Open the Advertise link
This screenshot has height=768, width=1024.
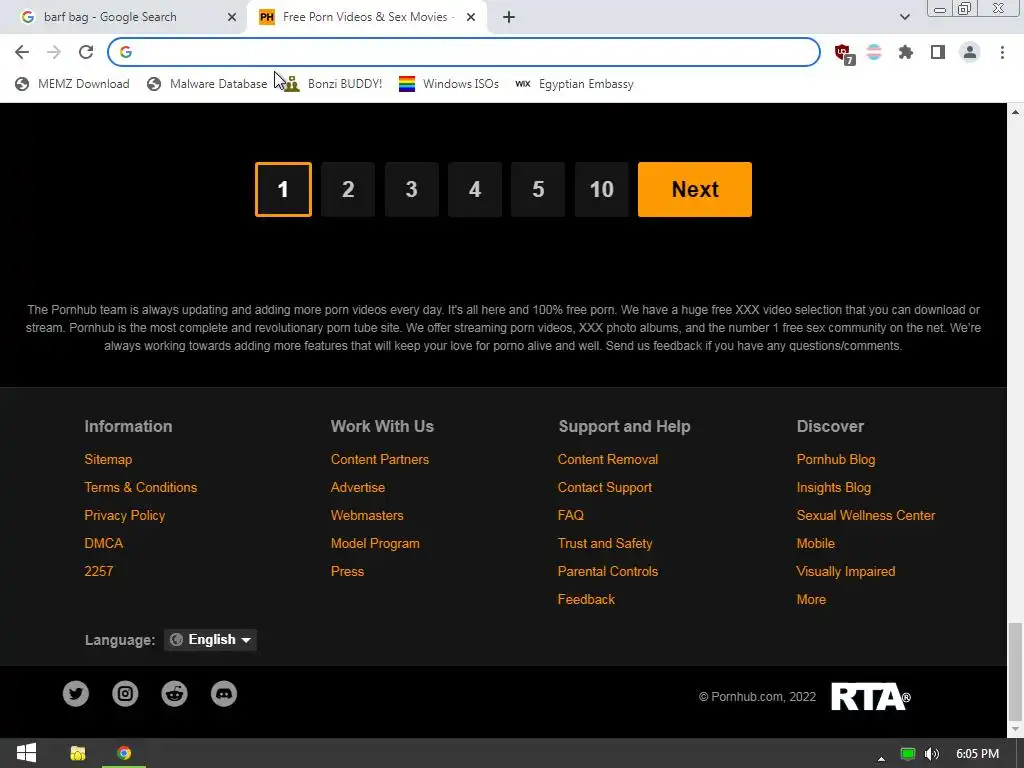click(357, 487)
